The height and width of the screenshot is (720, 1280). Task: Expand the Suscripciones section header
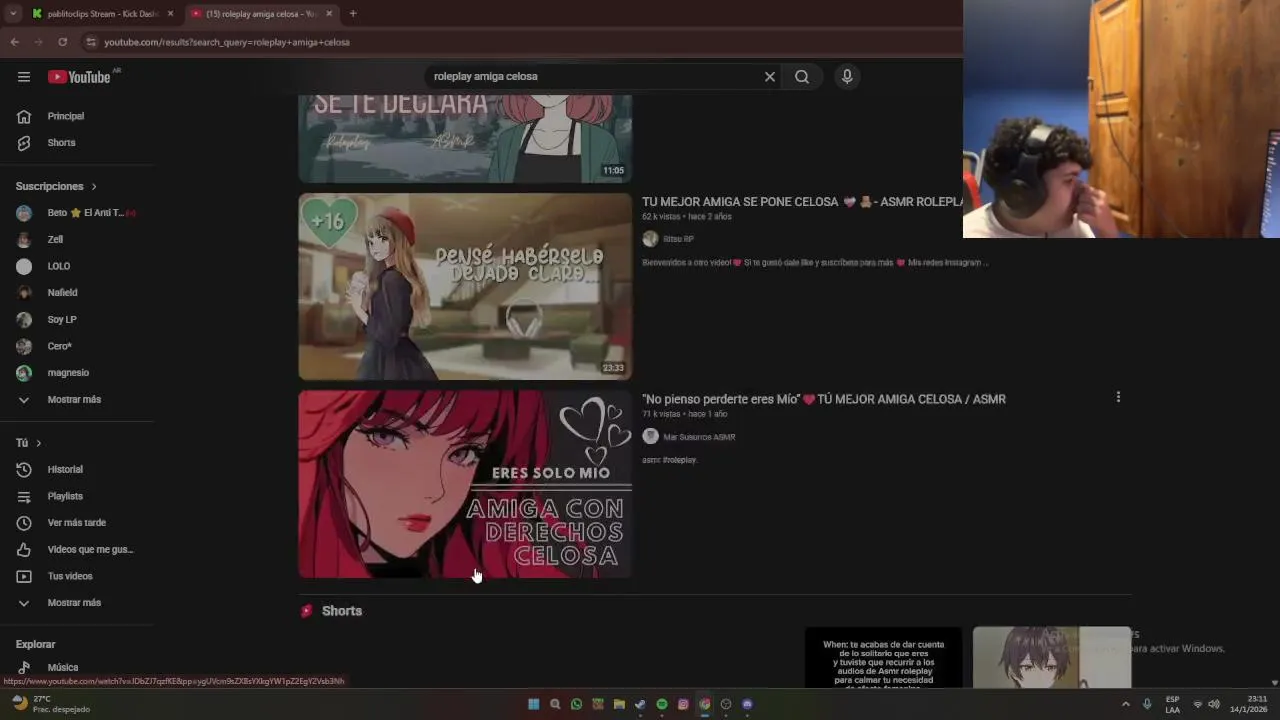tap(56, 187)
